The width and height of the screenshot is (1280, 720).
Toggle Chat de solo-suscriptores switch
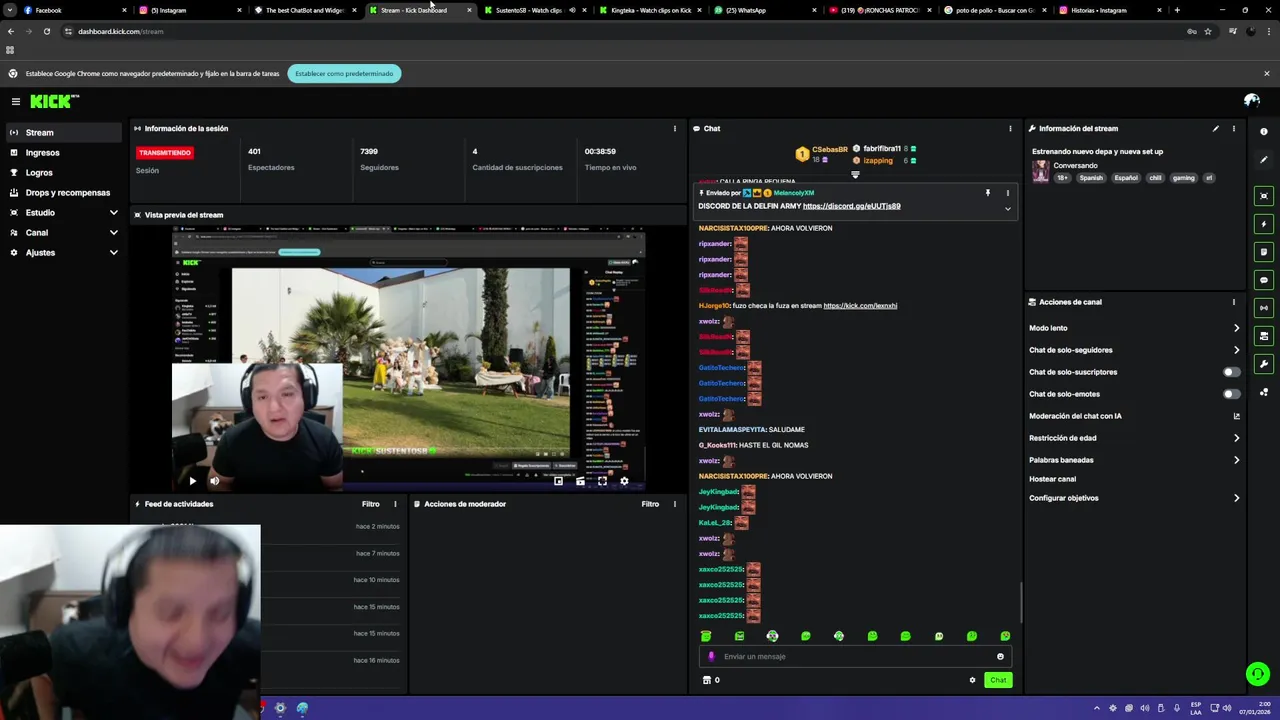click(1232, 372)
